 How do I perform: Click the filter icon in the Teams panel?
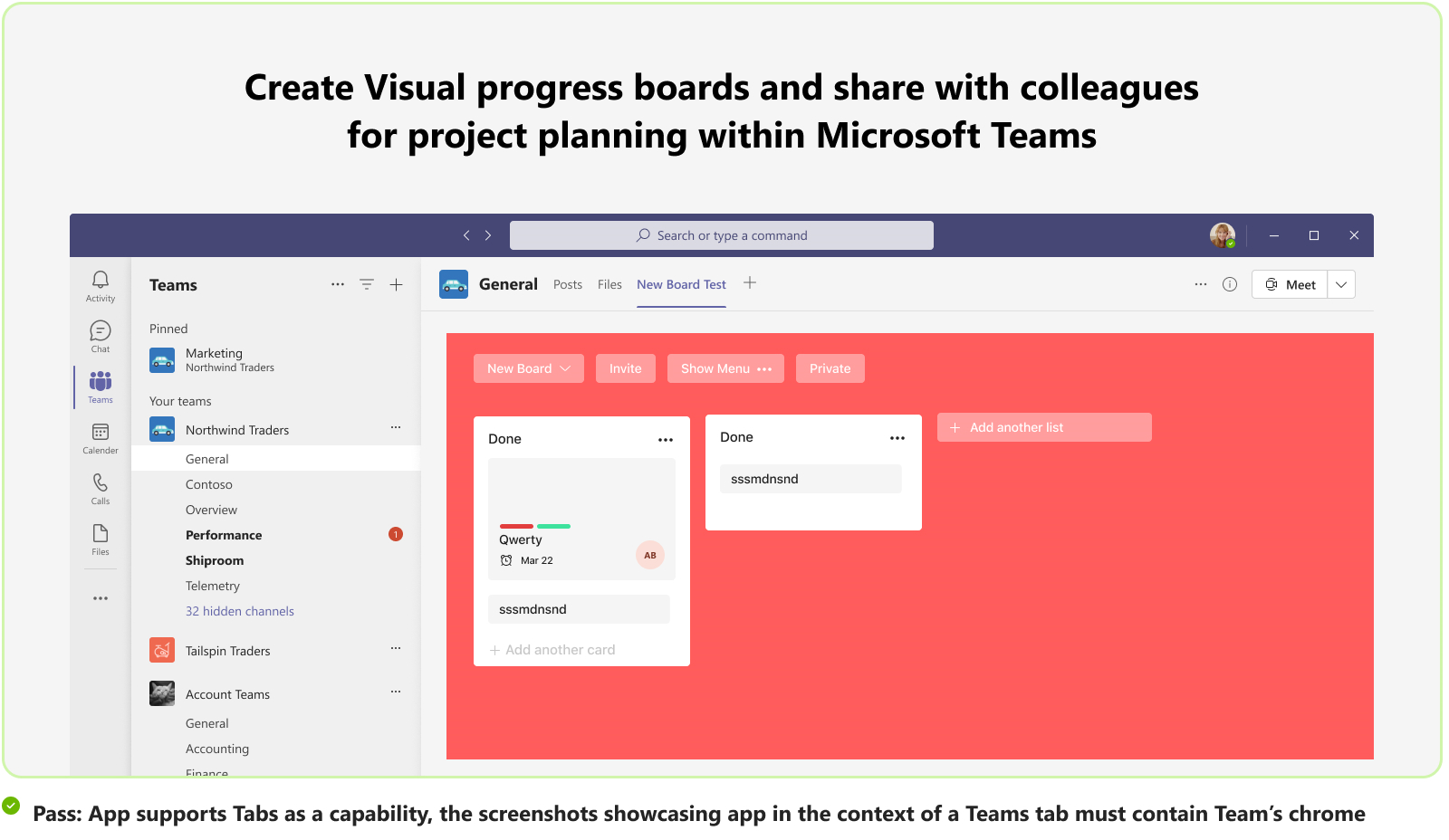tap(366, 283)
